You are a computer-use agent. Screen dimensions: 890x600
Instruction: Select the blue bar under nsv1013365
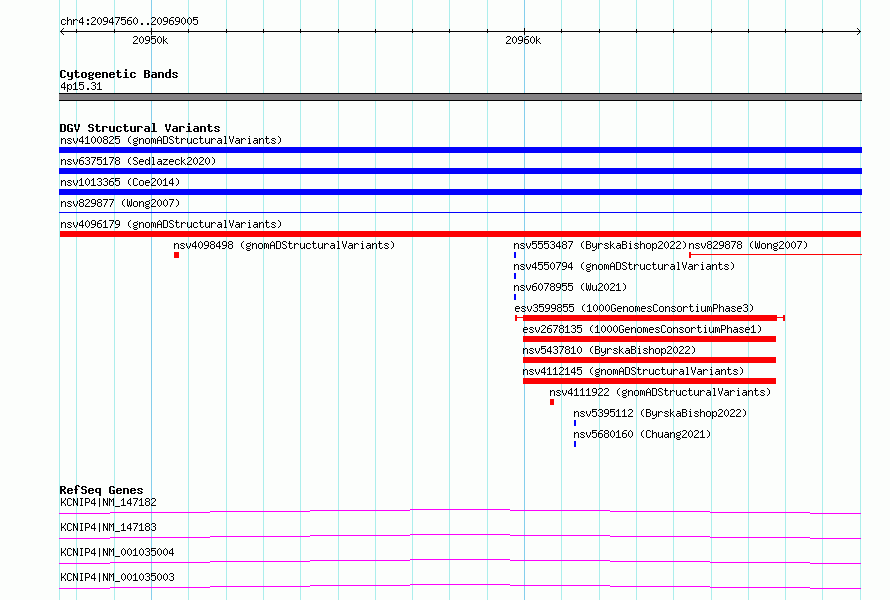(x=460, y=192)
